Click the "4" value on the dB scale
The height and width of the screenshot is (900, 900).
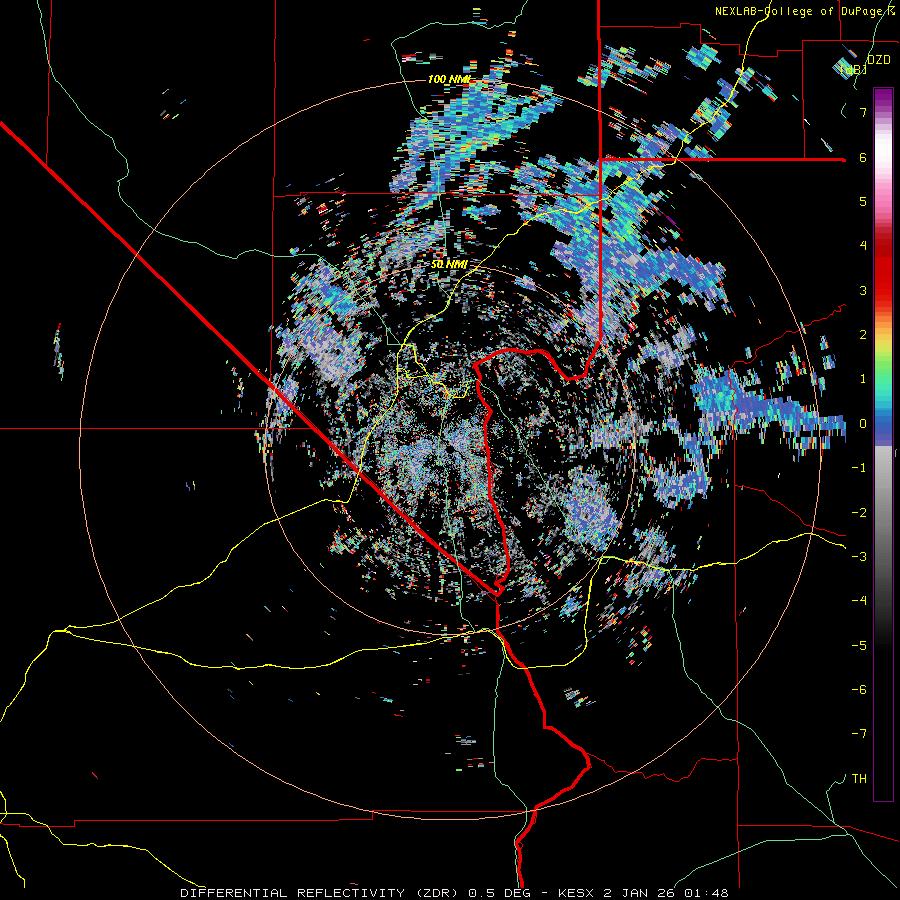863,246
